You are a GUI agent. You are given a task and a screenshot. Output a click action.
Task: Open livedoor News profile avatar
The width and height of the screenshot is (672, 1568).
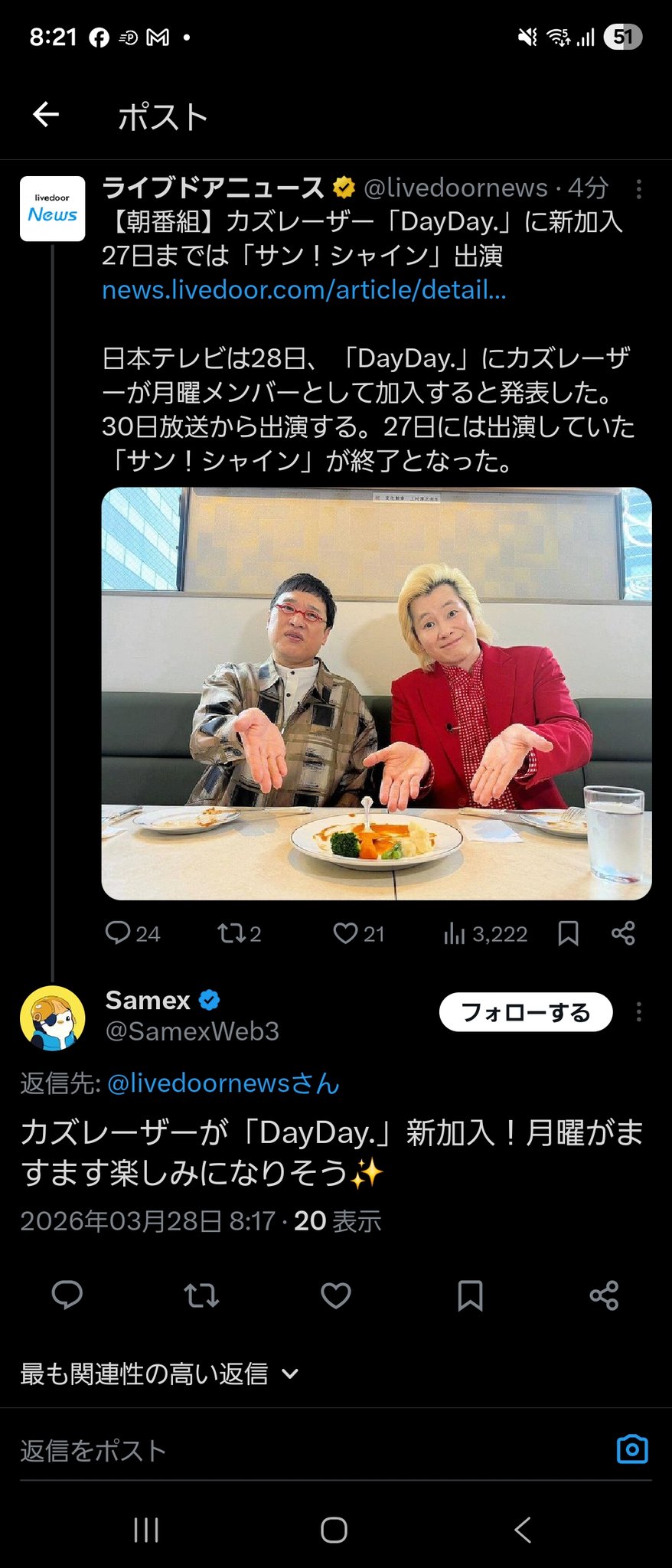tap(52, 208)
